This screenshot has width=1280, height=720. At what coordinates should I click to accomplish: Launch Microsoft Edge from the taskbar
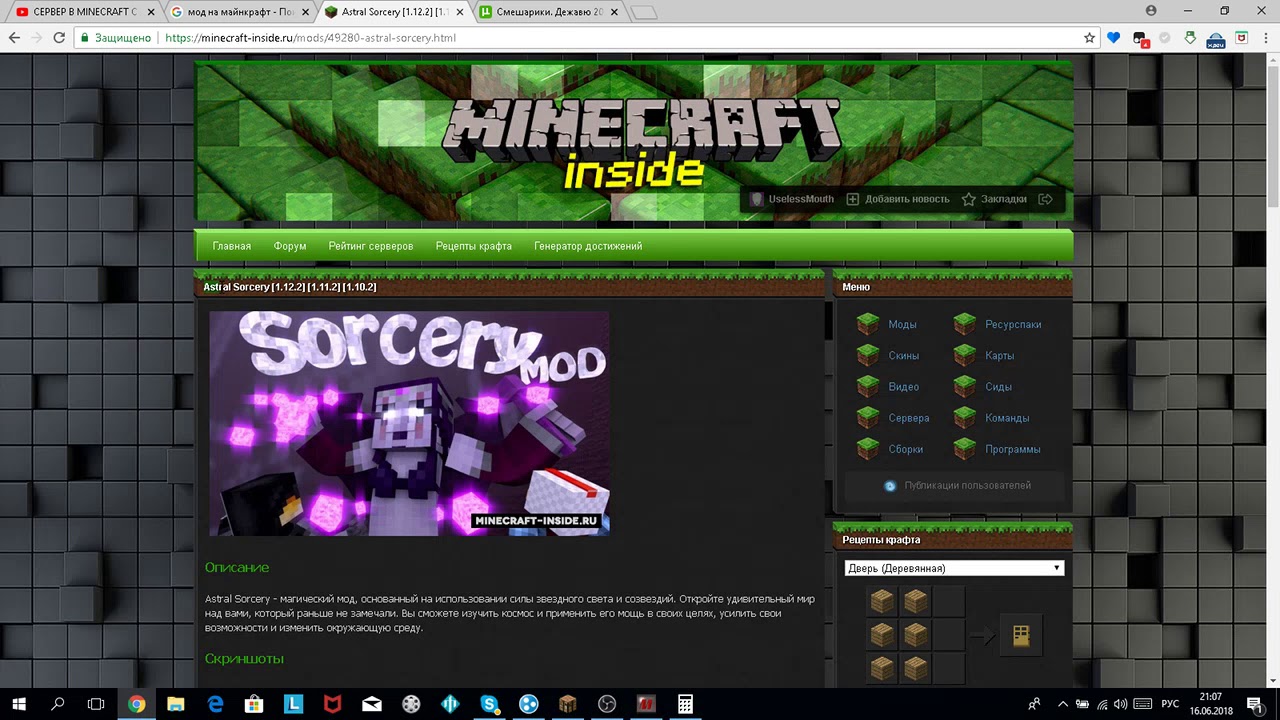pyautogui.click(x=215, y=704)
